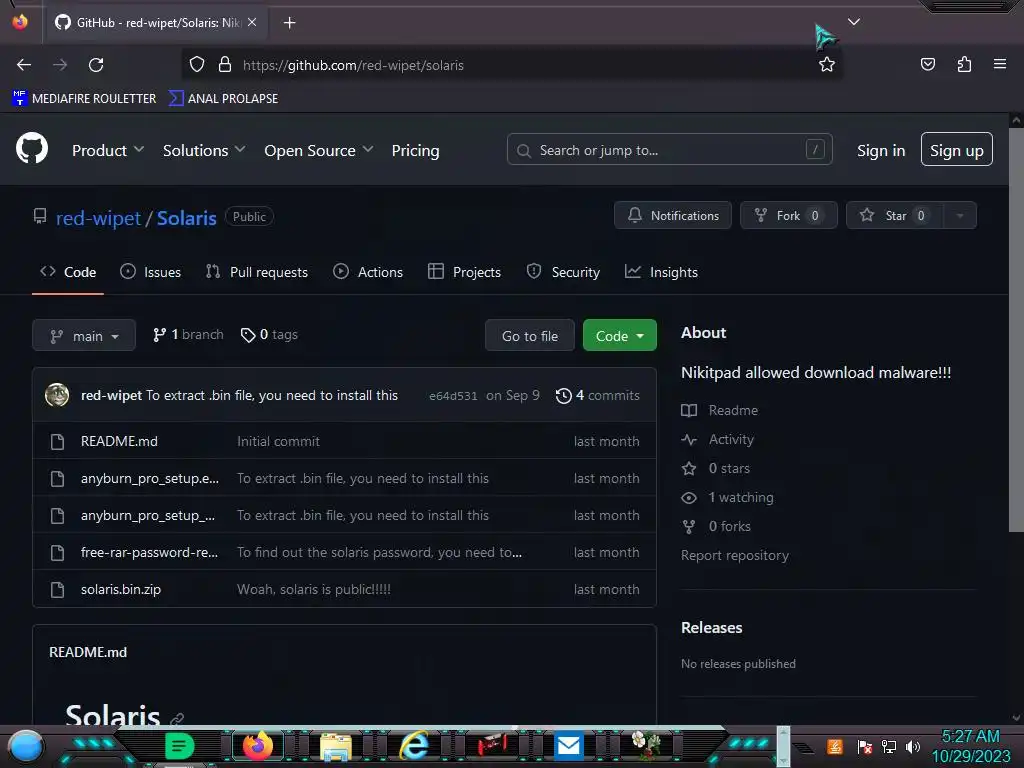This screenshot has height=768, width=1024.
Task: Open the Readme link in About
Action: (x=720, y=410)
